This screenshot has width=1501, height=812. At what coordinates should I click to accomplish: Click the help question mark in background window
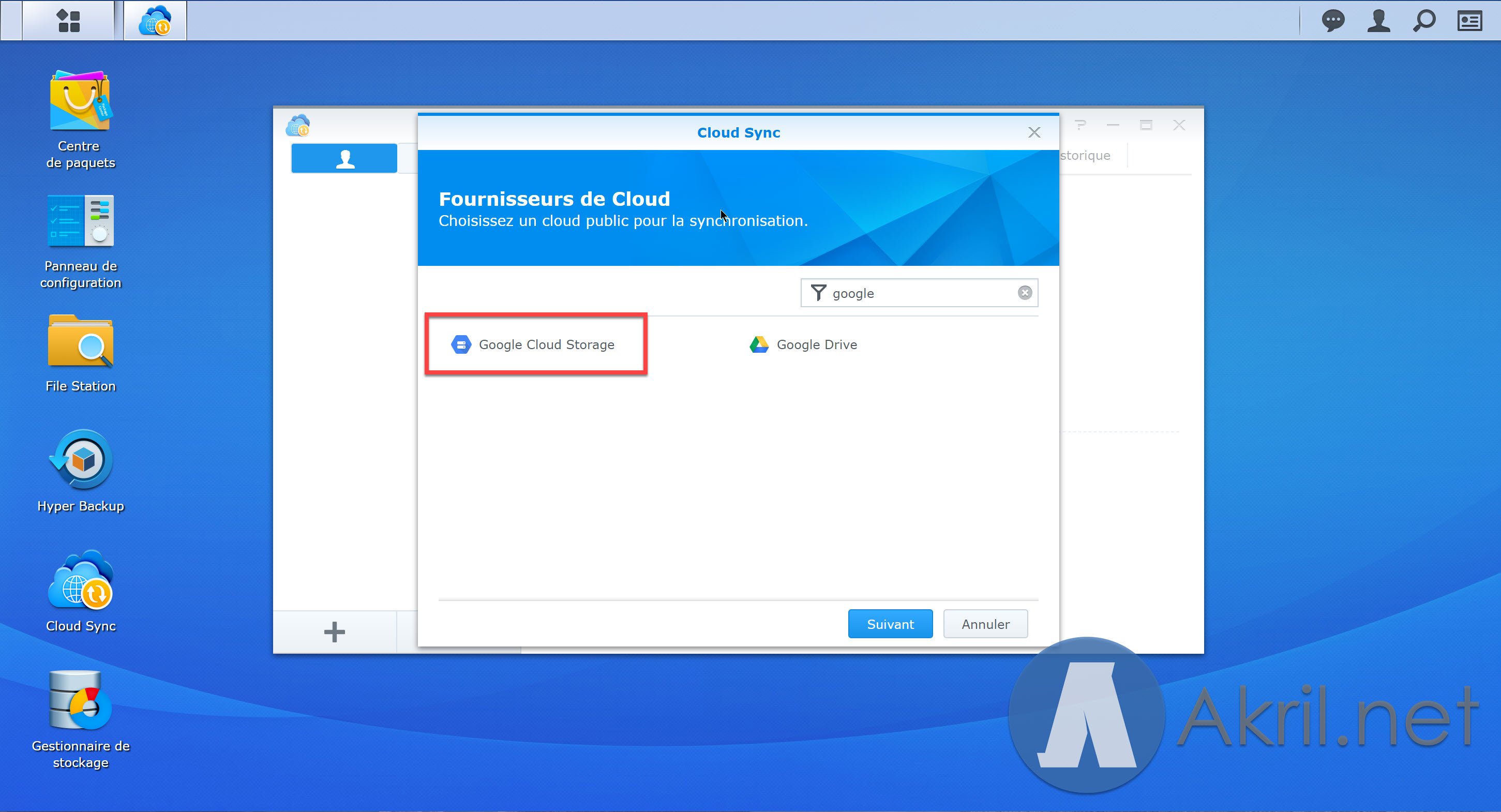(1080, 125)
